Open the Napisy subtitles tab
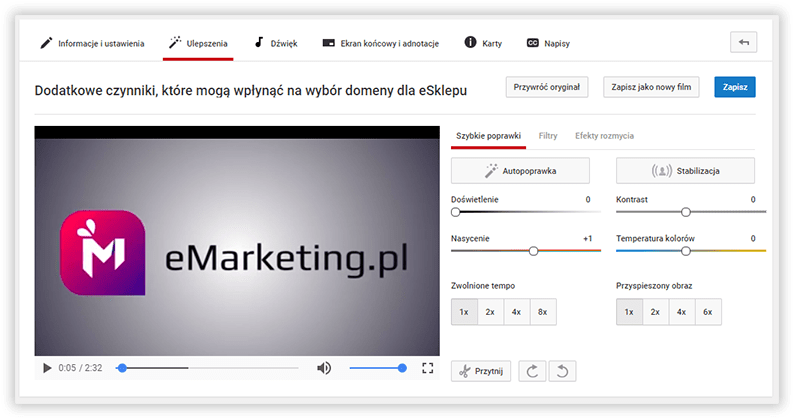Image resolution: width=794 pixels, height=419 pixels. (x=548, y=44)
